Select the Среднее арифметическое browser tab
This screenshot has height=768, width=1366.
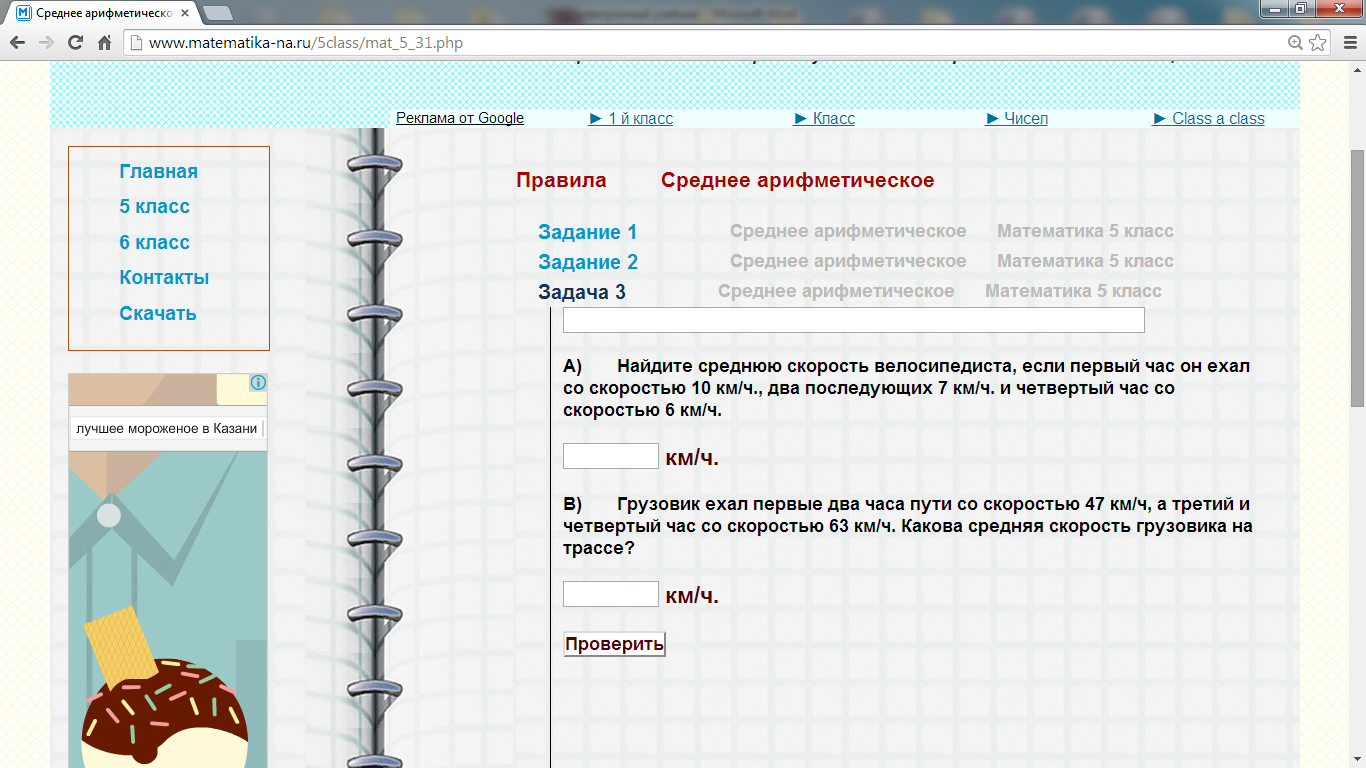click(x=103, y=14)
